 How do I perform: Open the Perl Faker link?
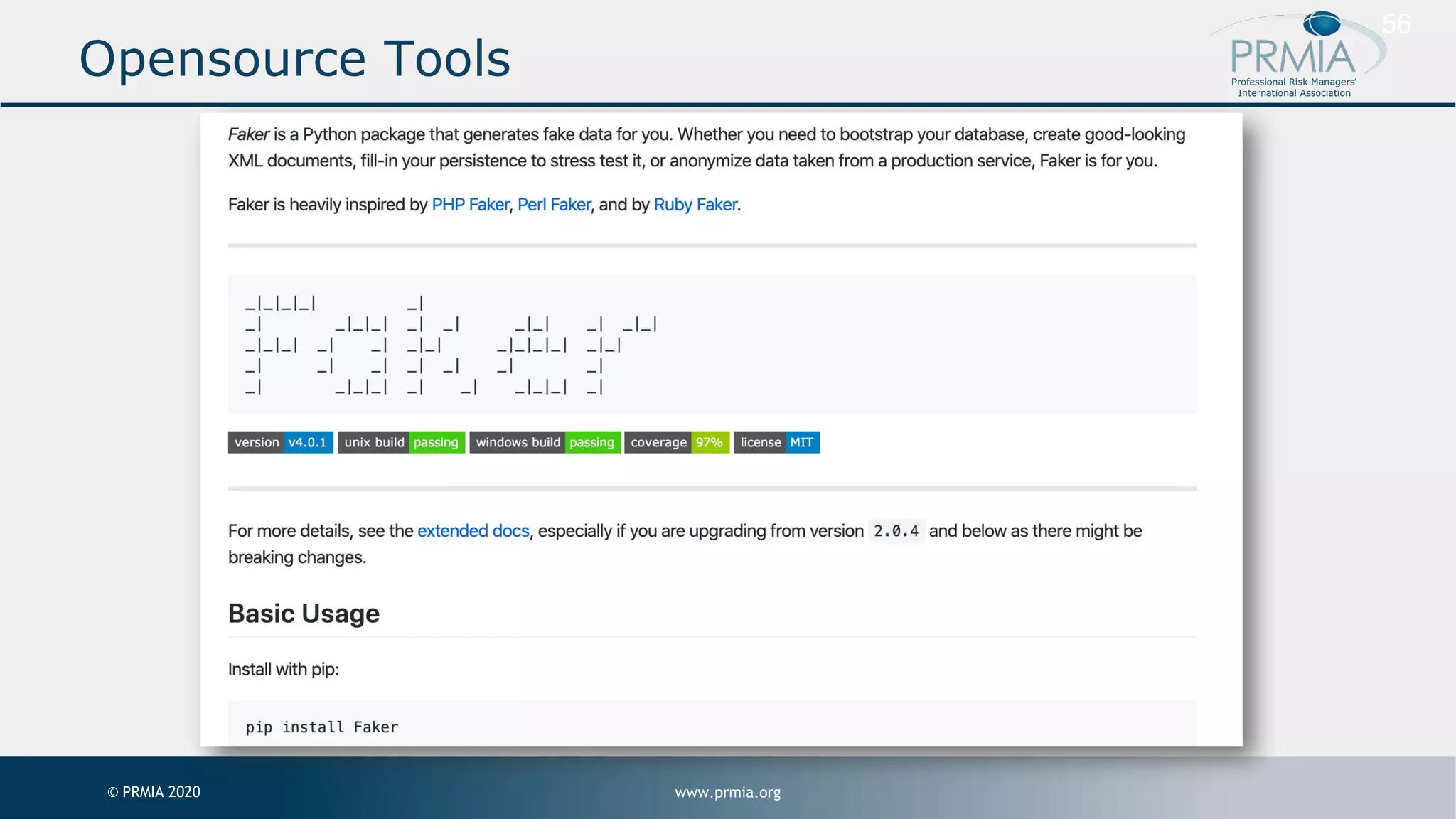[554, 205]
